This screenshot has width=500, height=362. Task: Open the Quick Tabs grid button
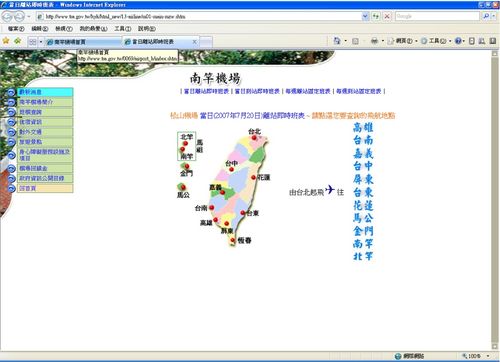point(33,42)
